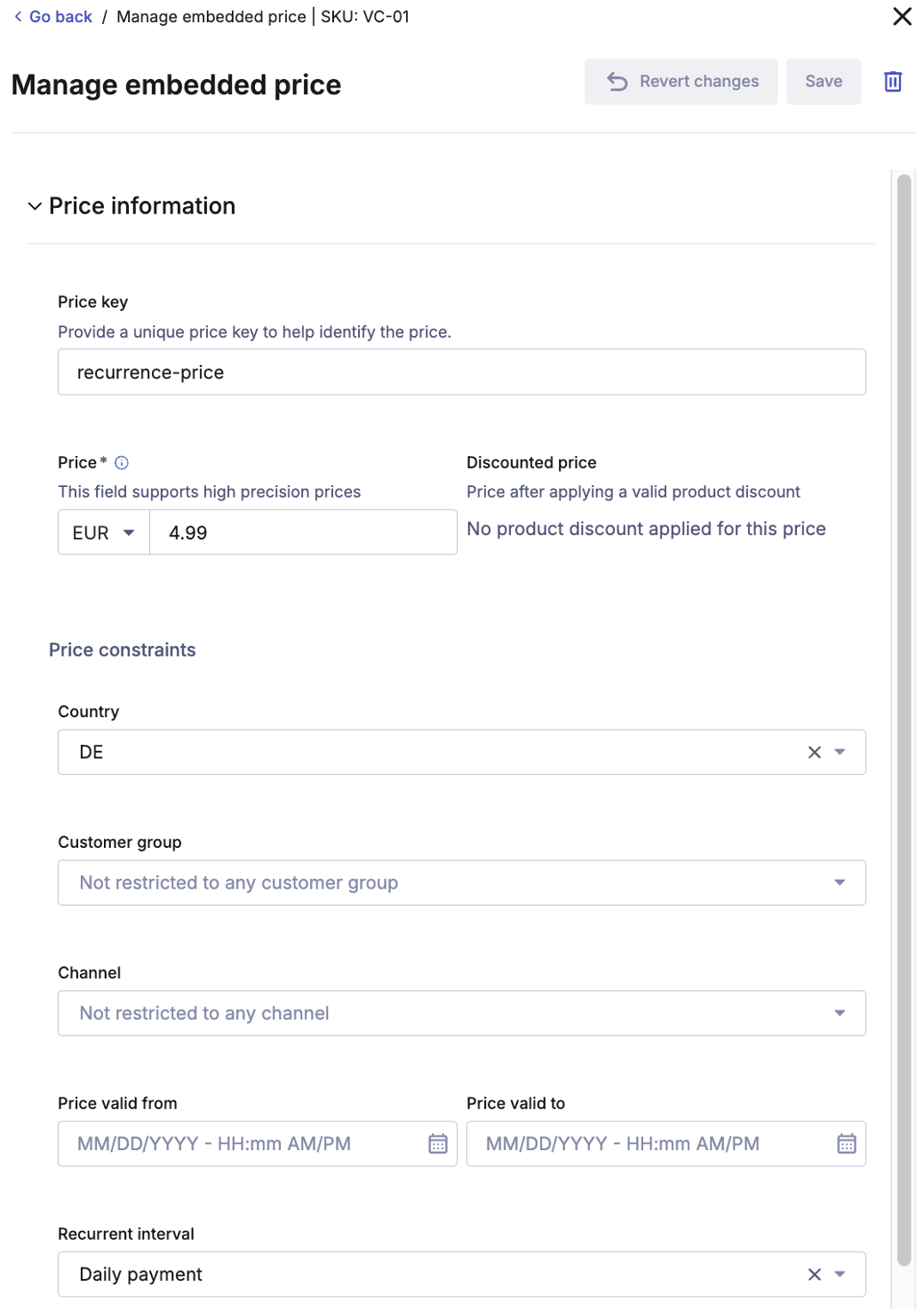Viewport: 924px width, 1310px height.
Task: Click the Revert changes button
Action: coord(681,81)
